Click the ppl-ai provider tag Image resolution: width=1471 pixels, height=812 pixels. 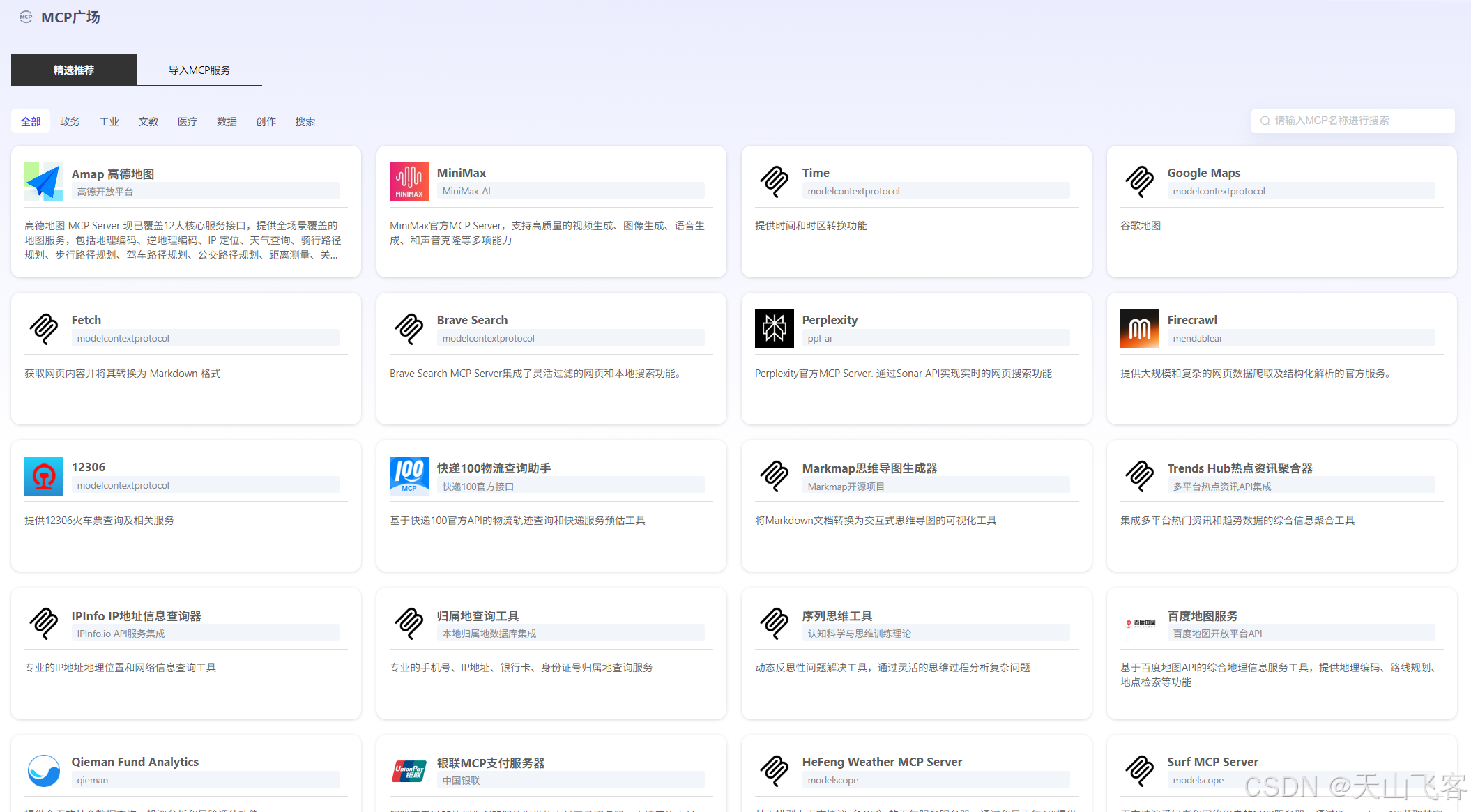[x=936, y=338]
